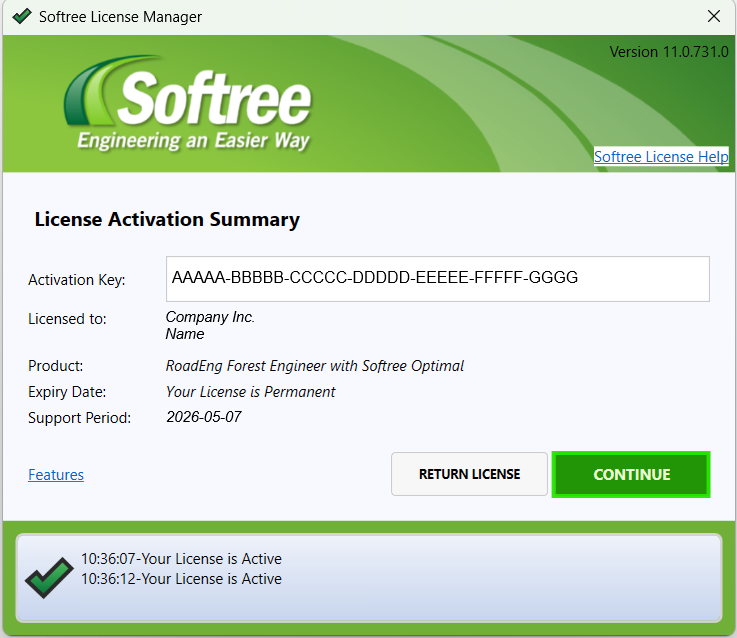Viewport: 737px width, 638px height.
Task: Click the 'Licensed to:' label
Action: click(67, 319)
